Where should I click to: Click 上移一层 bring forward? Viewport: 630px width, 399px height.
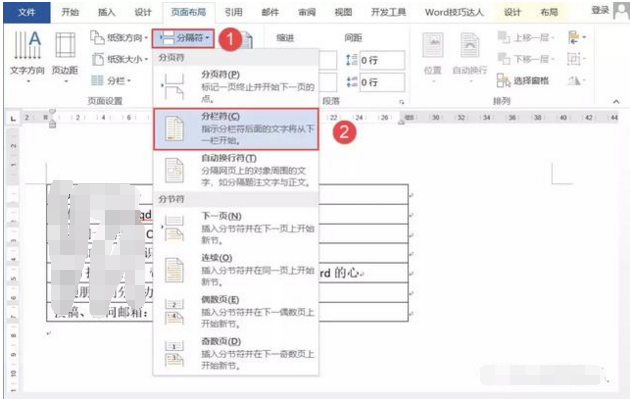[526, 38]
